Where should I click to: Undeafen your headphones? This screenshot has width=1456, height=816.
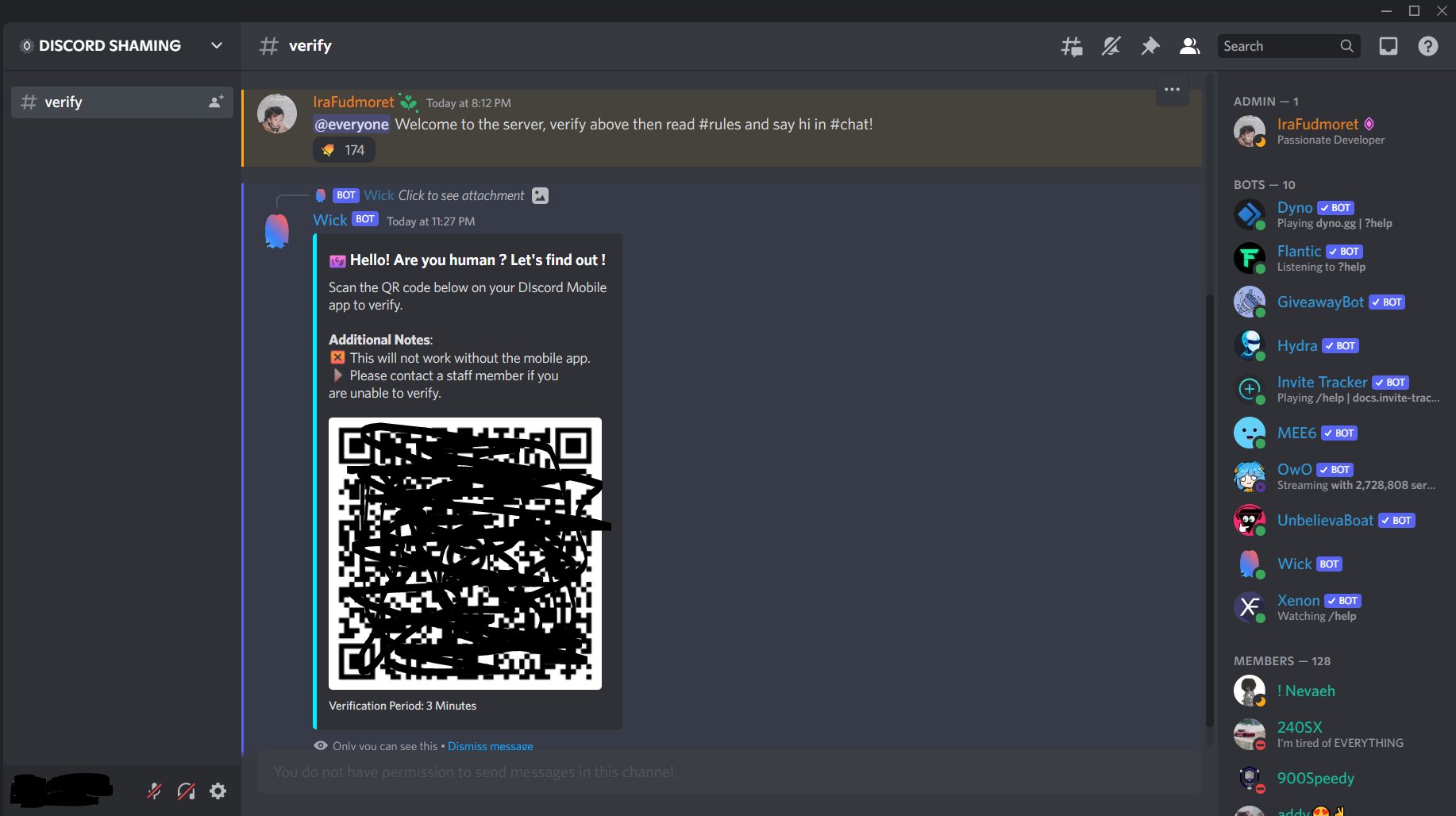pyautogui.click(x=186, y=791)
